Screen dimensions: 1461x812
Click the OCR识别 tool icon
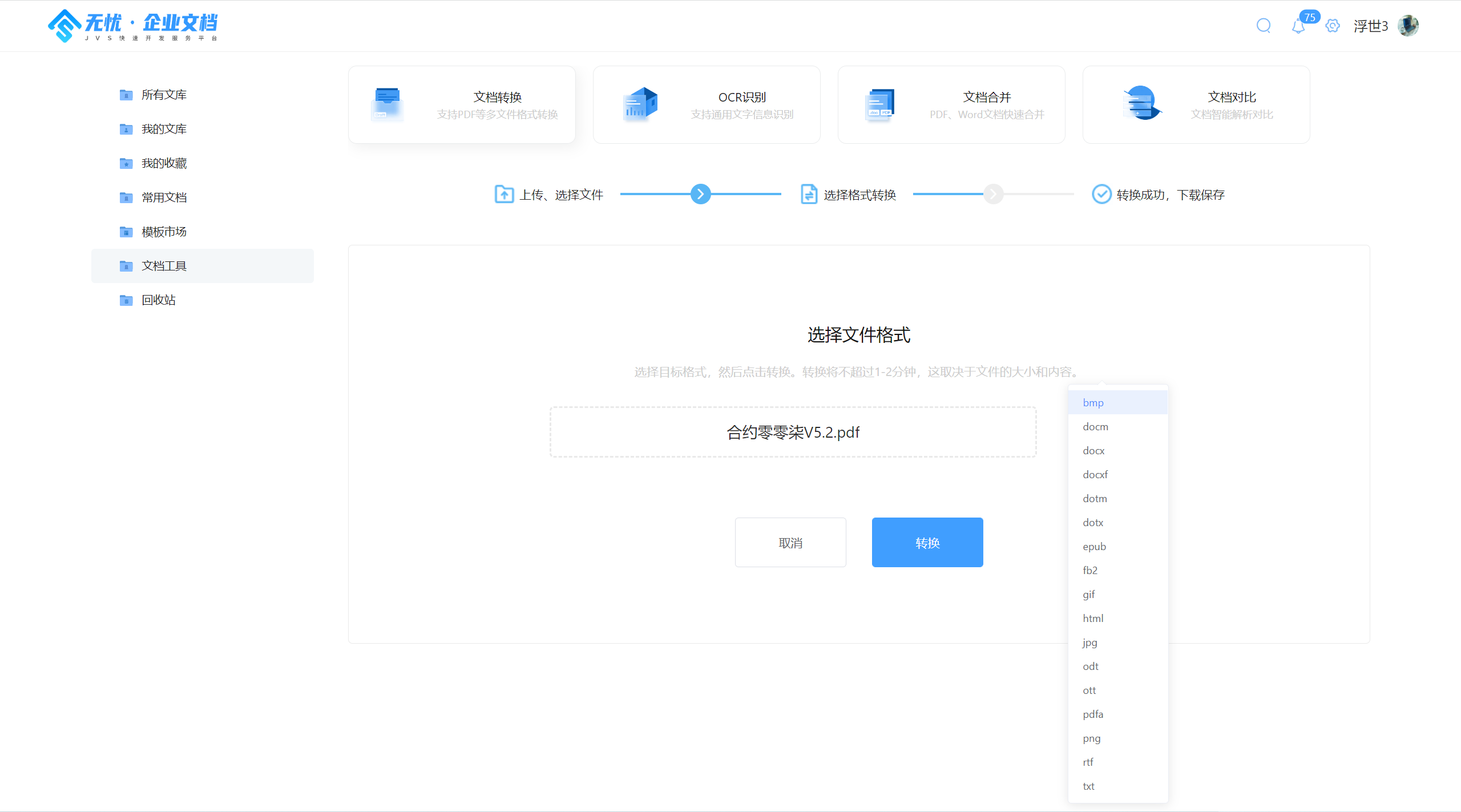[x=640, y=104]
